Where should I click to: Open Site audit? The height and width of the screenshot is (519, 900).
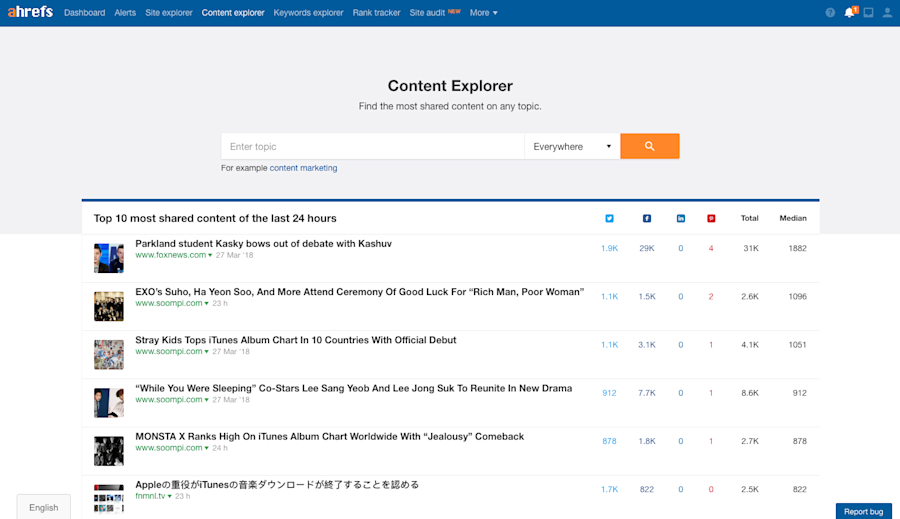[427, 13]
